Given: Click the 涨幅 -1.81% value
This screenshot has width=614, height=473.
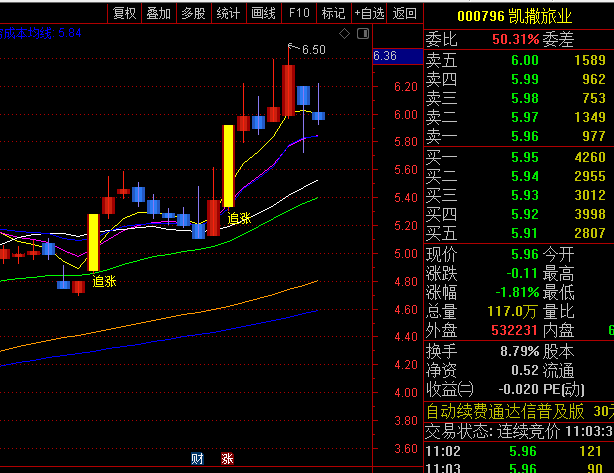Looking at the screenshot, I should (x=517, y=292).
